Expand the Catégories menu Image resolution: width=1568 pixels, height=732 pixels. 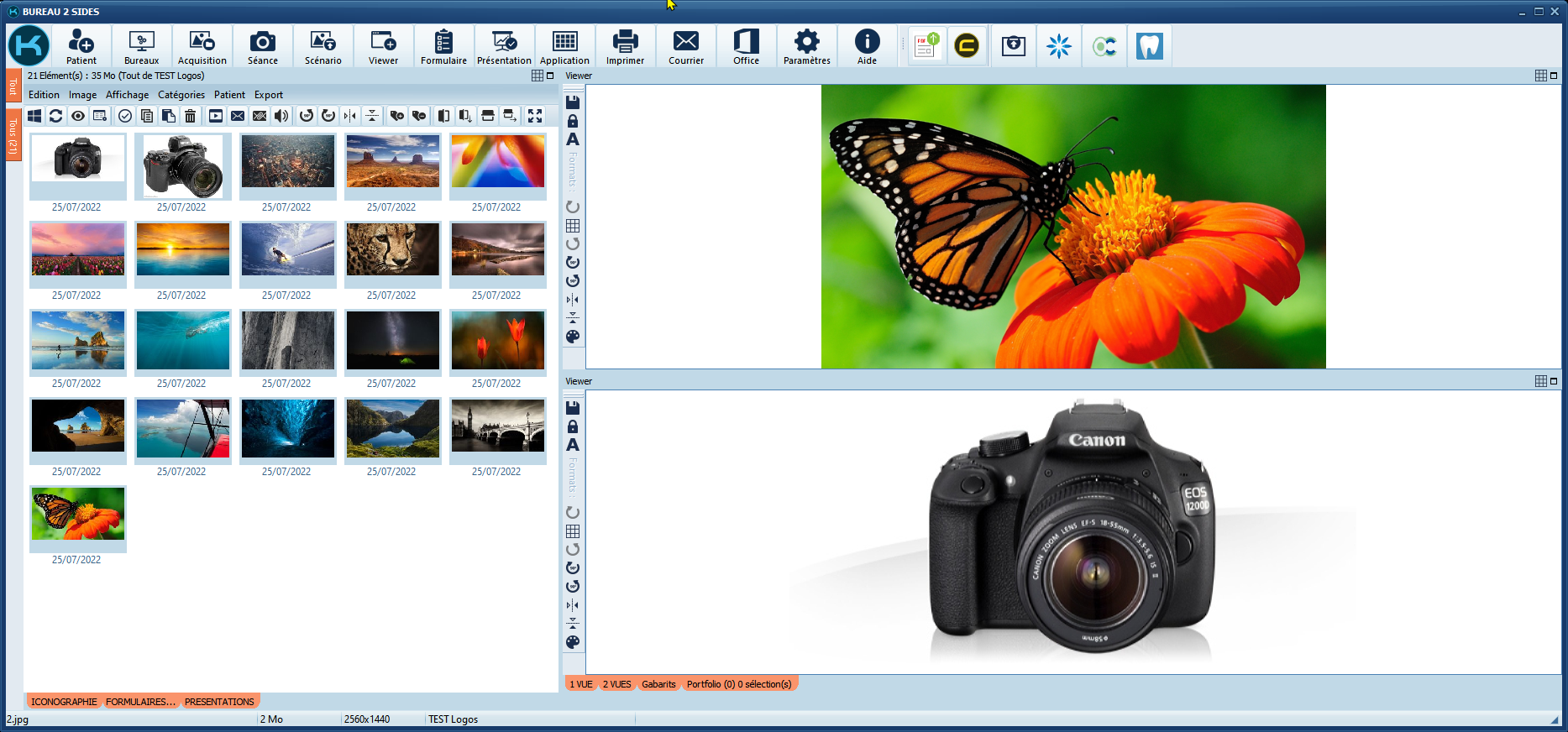(181, 95)
